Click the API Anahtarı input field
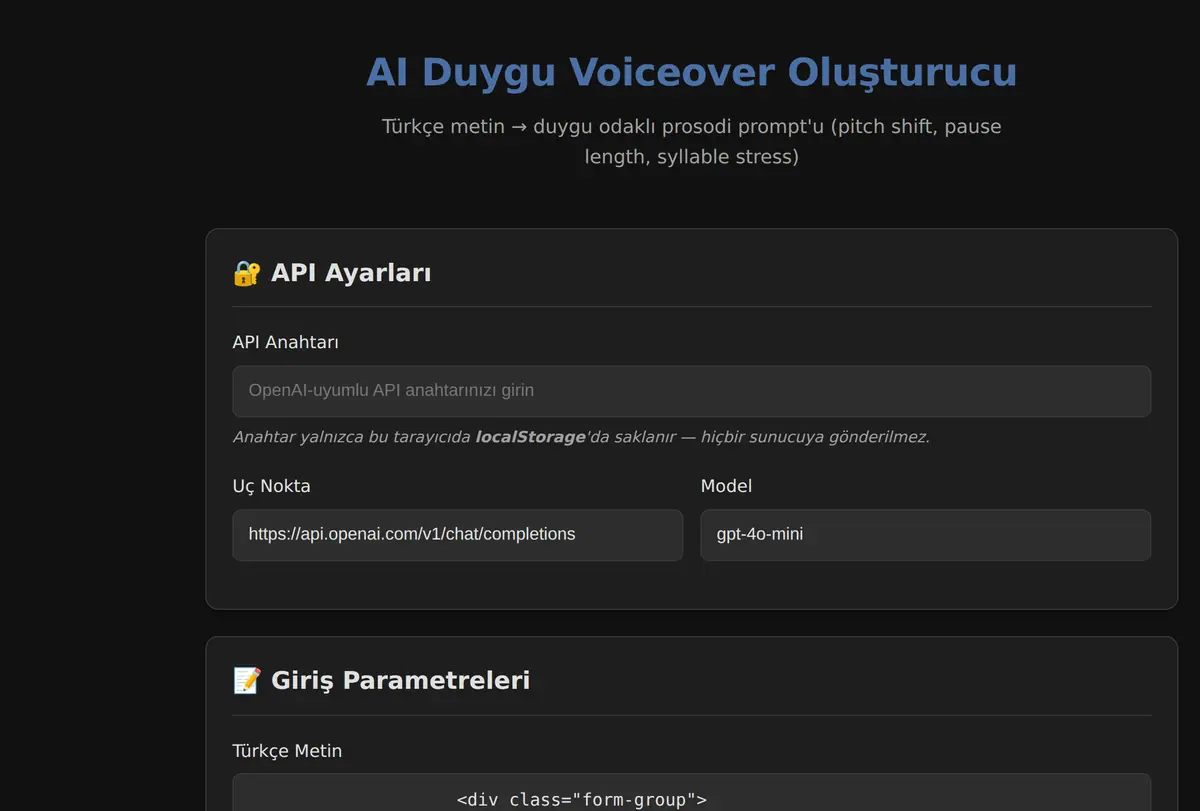 691,391
